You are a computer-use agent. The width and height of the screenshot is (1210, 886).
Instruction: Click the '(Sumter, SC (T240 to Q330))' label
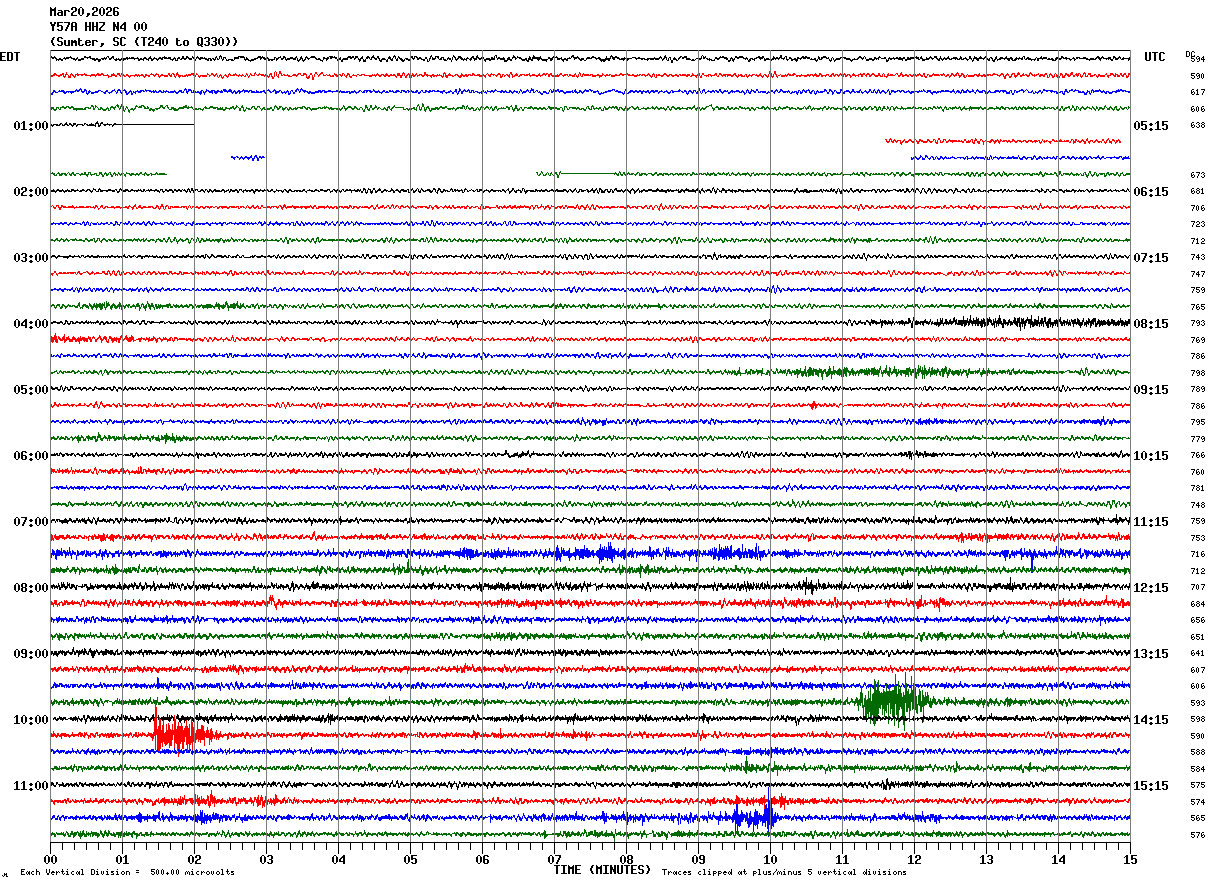[x=144, y=42]
